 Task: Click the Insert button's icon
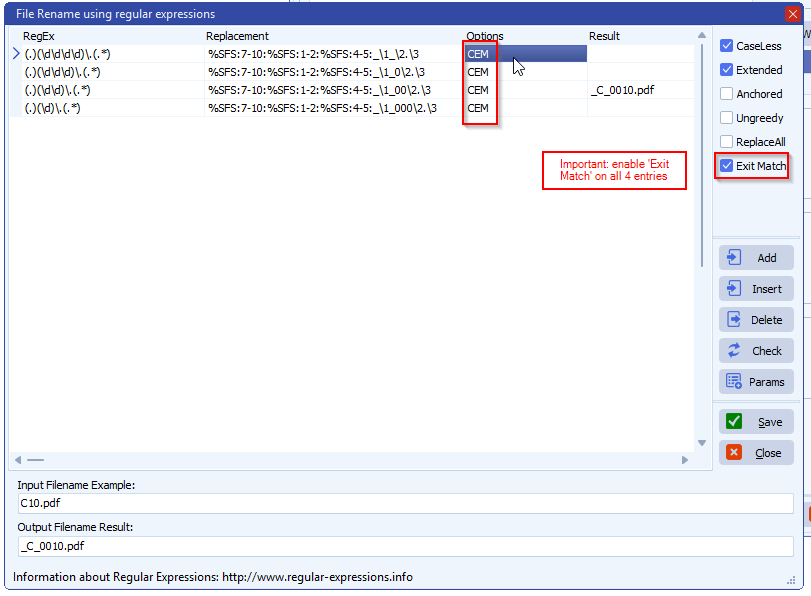click(x=734, y=288)
